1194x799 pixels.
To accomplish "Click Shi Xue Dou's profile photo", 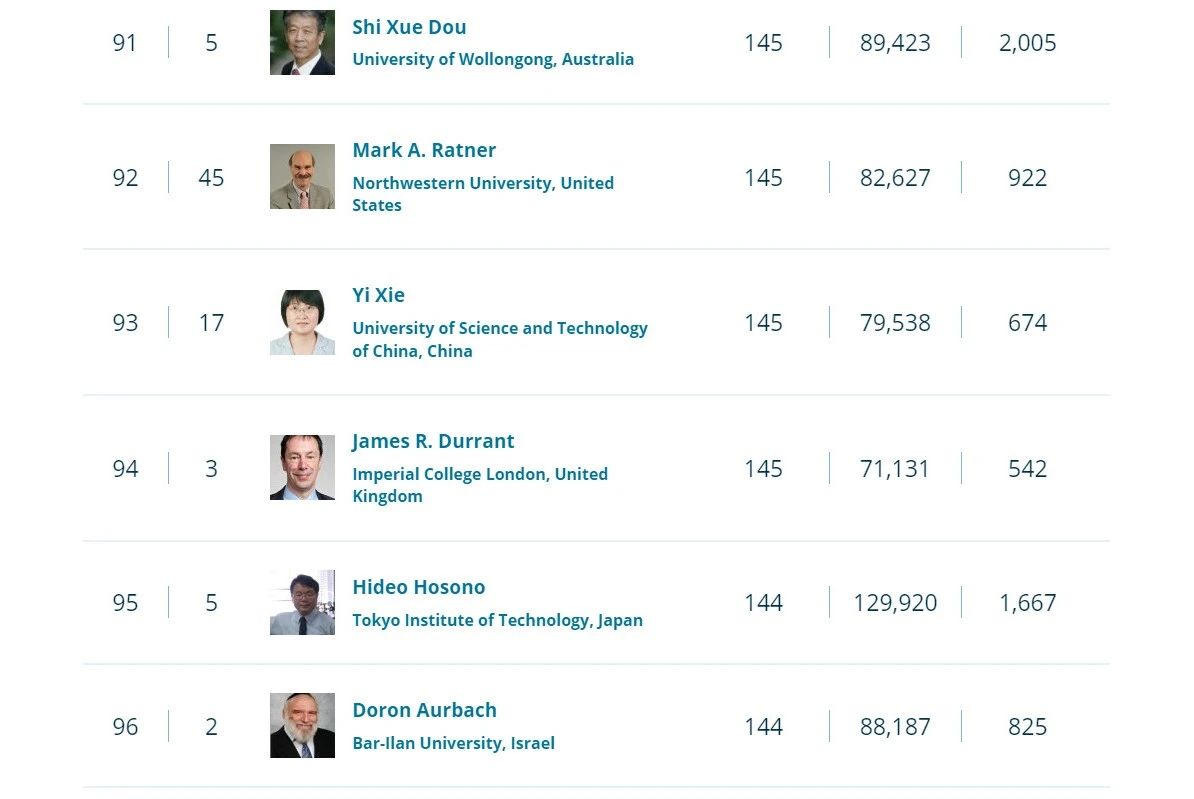I will [x=302, y=42].
